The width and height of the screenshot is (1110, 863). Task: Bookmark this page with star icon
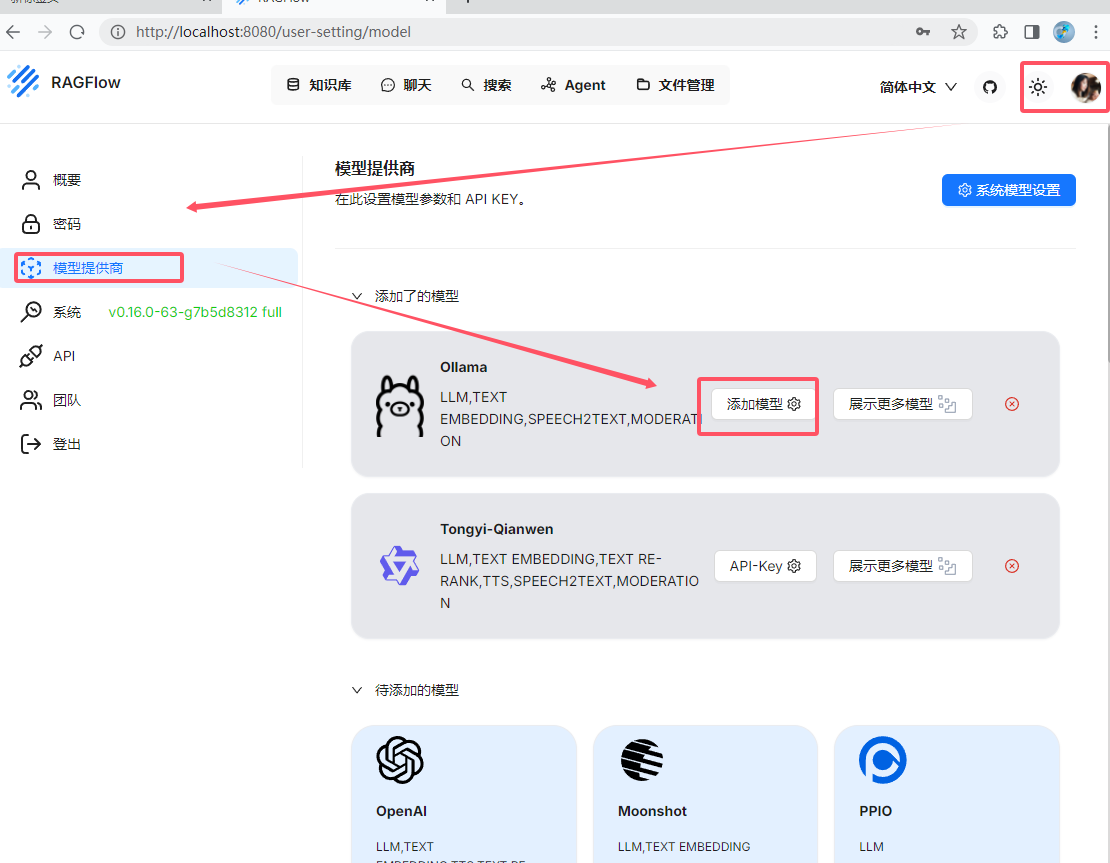(959, 32)
